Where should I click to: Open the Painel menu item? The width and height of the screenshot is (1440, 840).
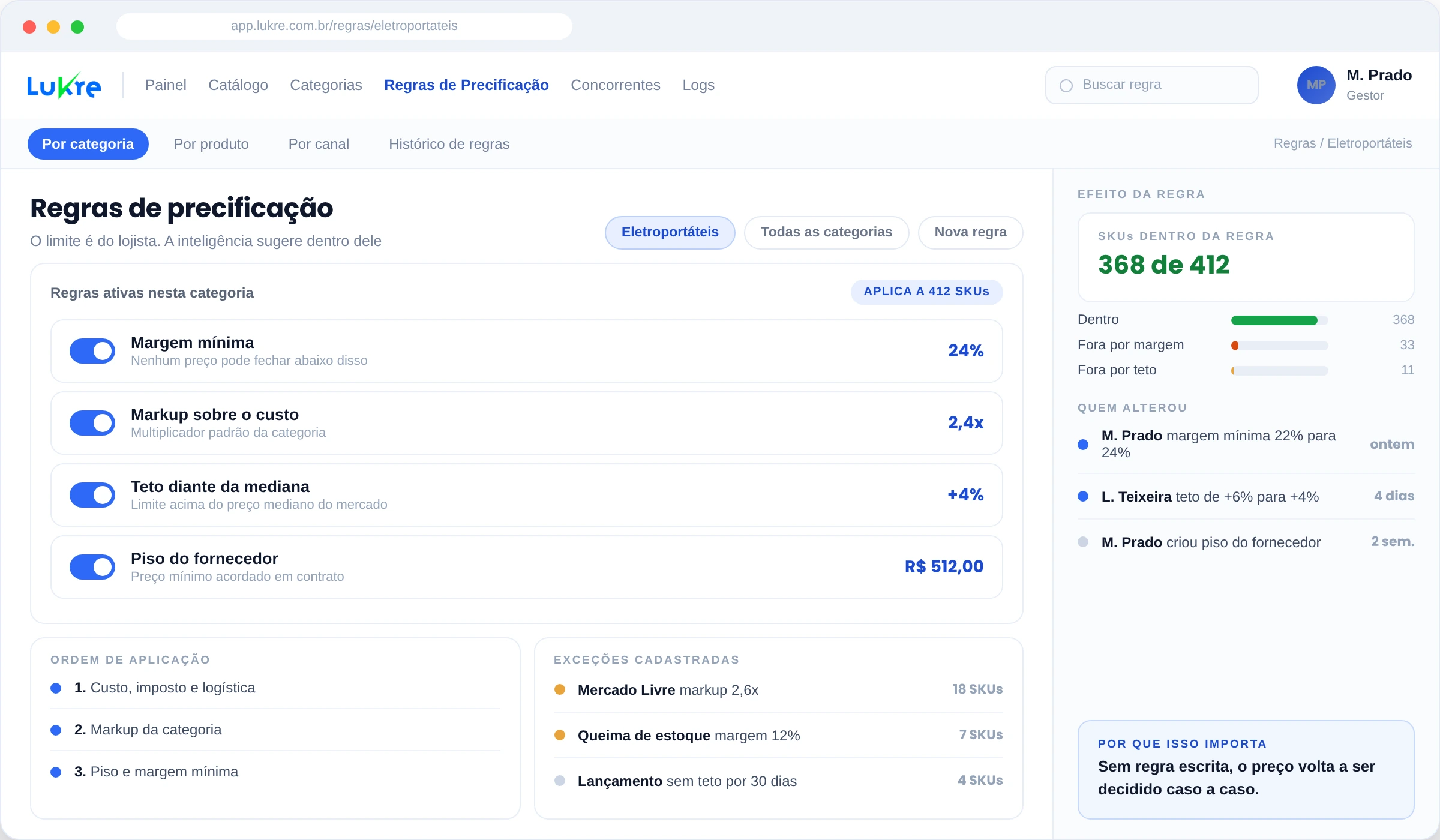(x=166, y=85)
